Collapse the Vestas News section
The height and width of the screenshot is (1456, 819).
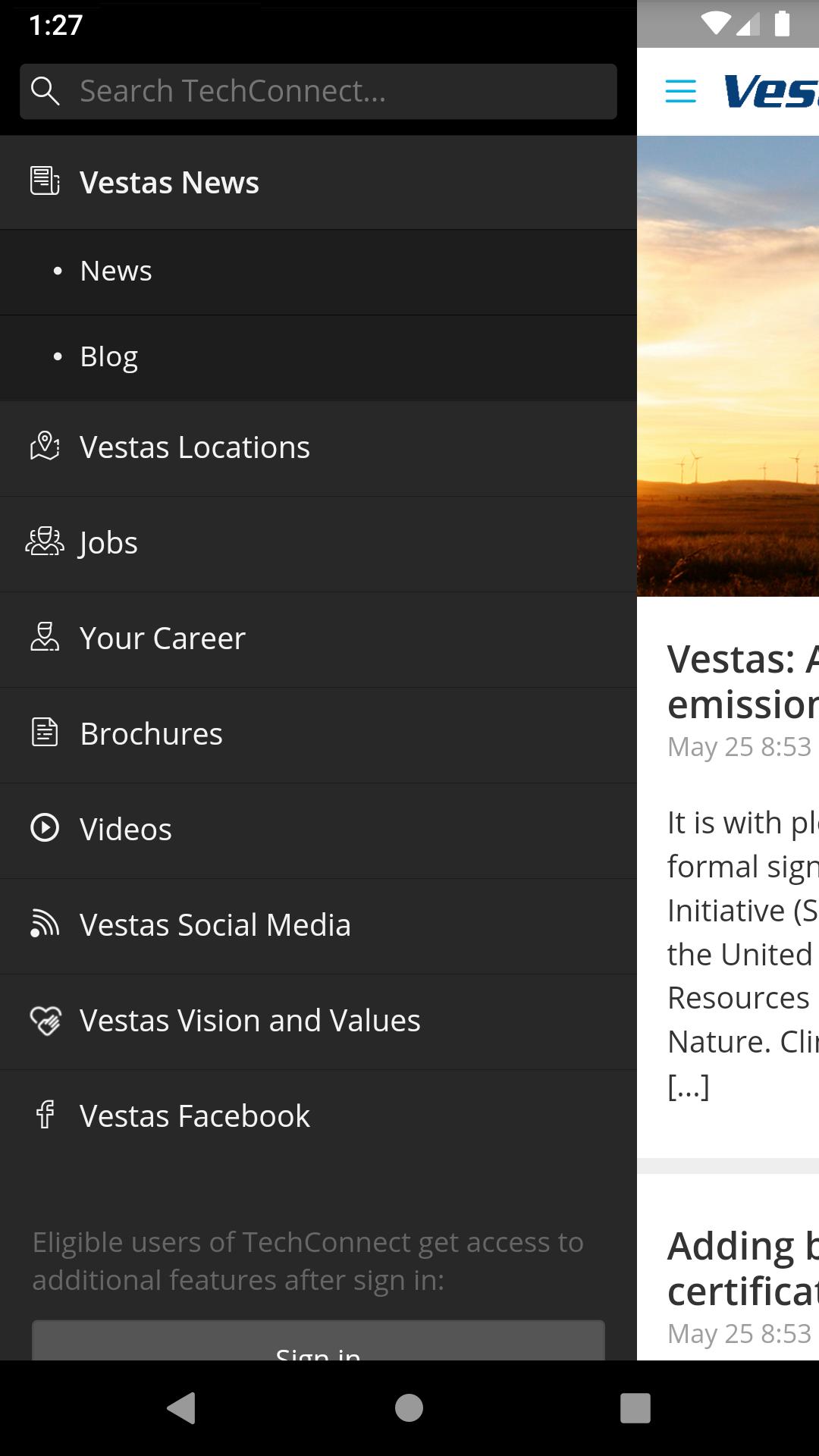318,182
